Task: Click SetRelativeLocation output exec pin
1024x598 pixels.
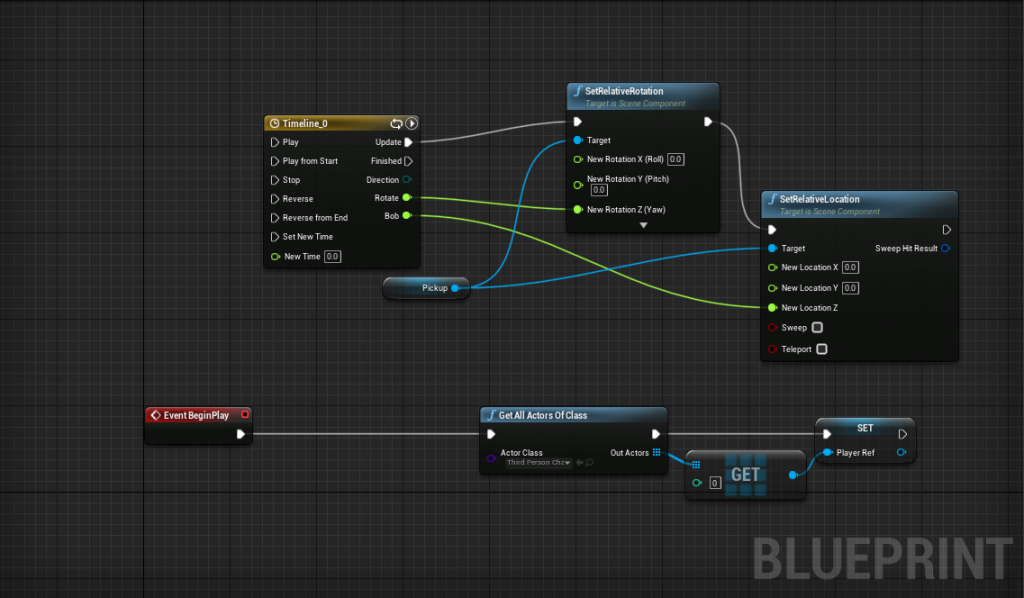Action: (x=946, y=230)
